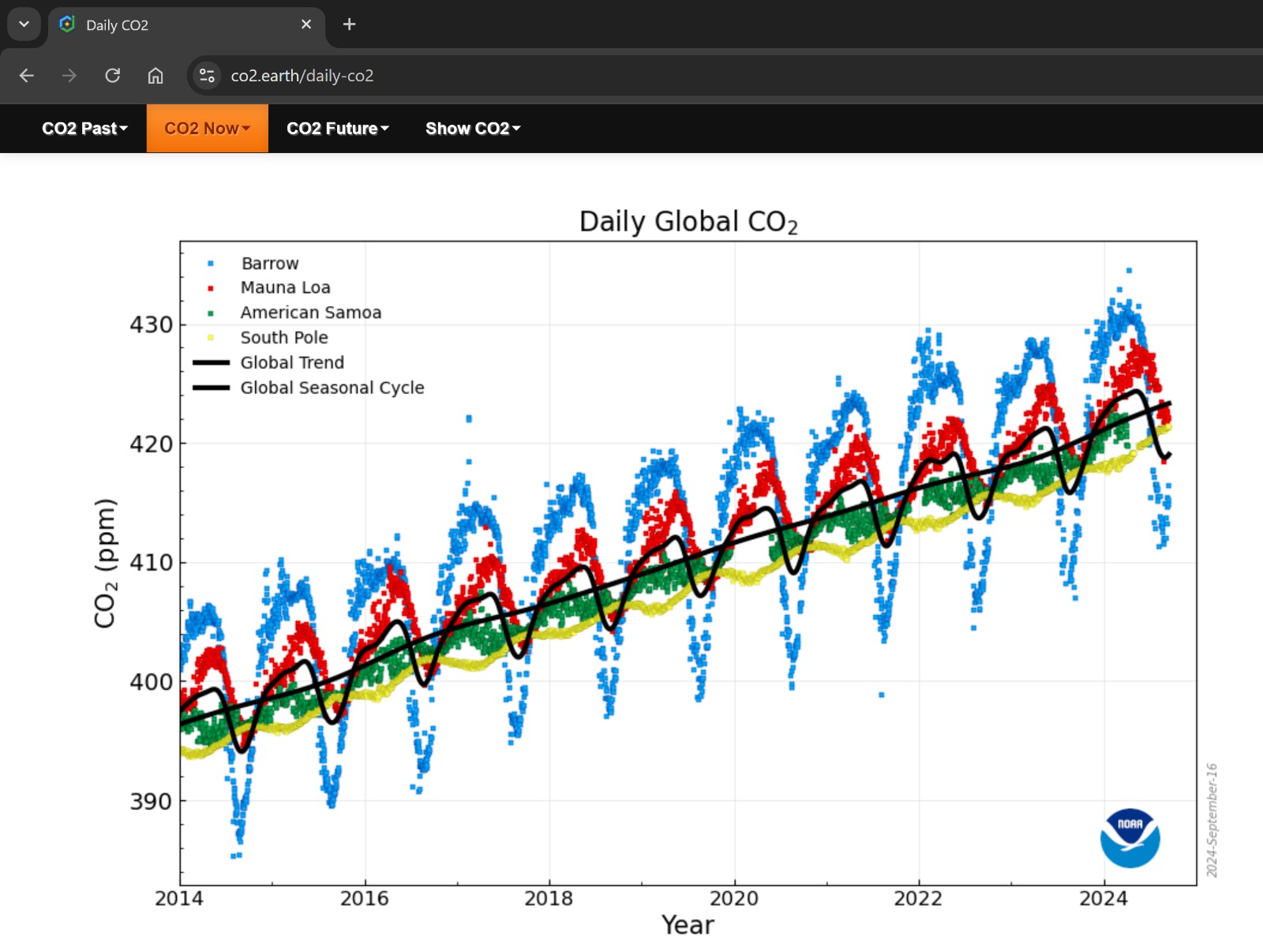View site information icon in address bar
Screen dimensions: 1263x952
tap(207, 76)
